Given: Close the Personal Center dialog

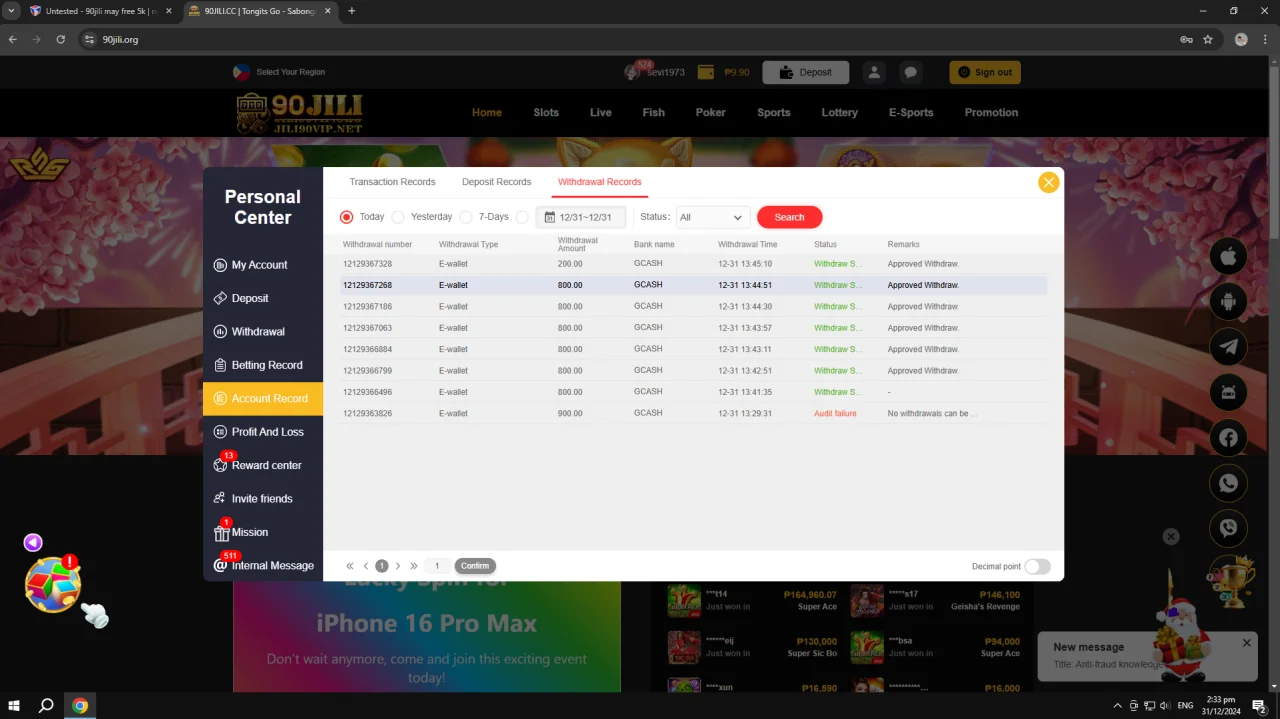Looking at the screenshot, I should click(x=1048, y=182).
